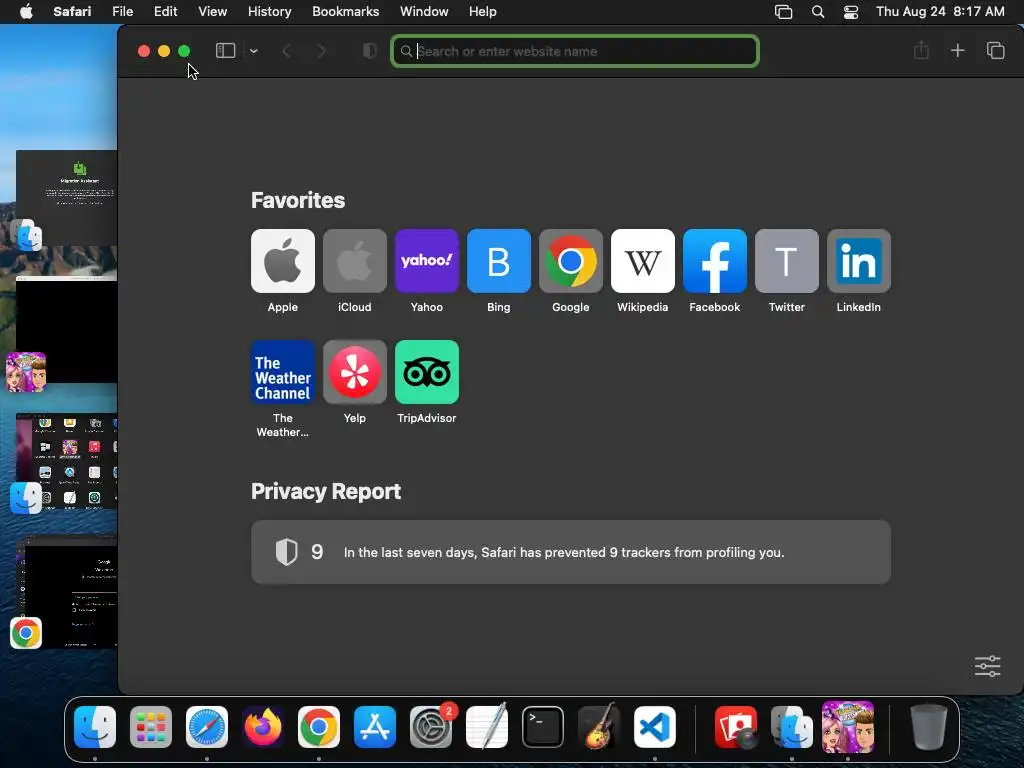
Task: Open the Hollywood Story game in the Dock
Action: point(848,727)
